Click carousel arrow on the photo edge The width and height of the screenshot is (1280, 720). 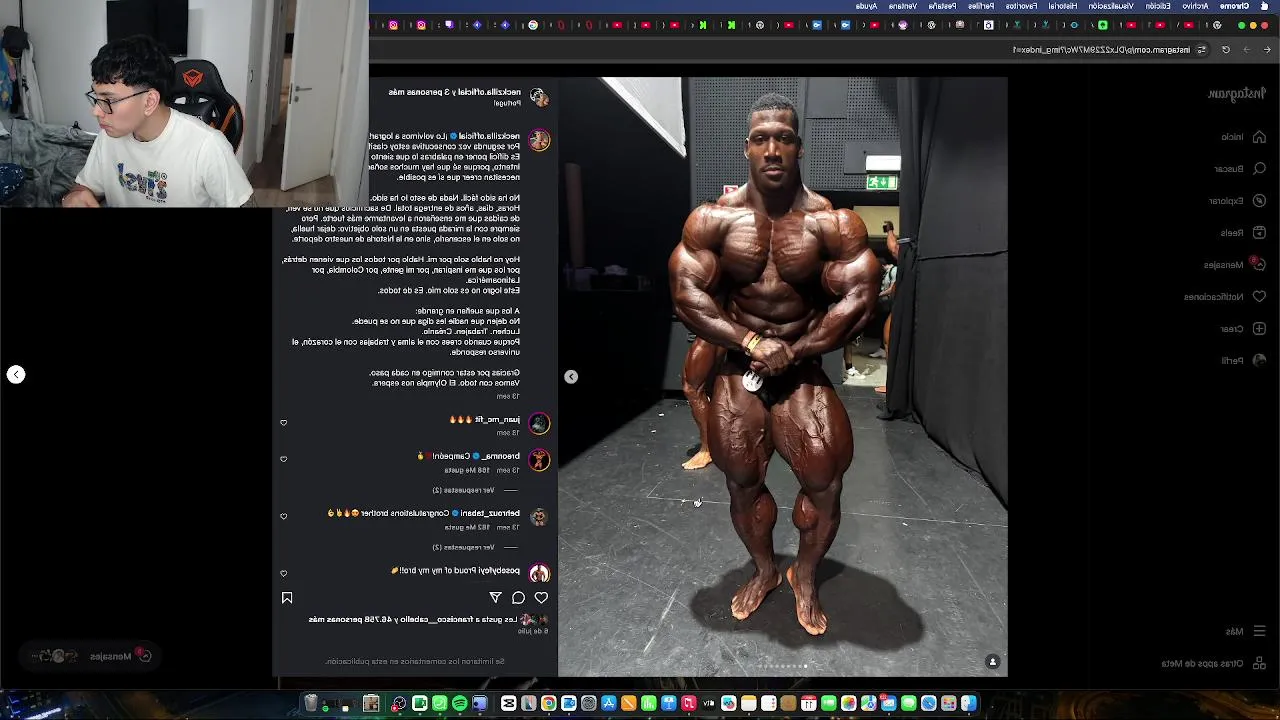pyautogui.click(x=571, y=377)
